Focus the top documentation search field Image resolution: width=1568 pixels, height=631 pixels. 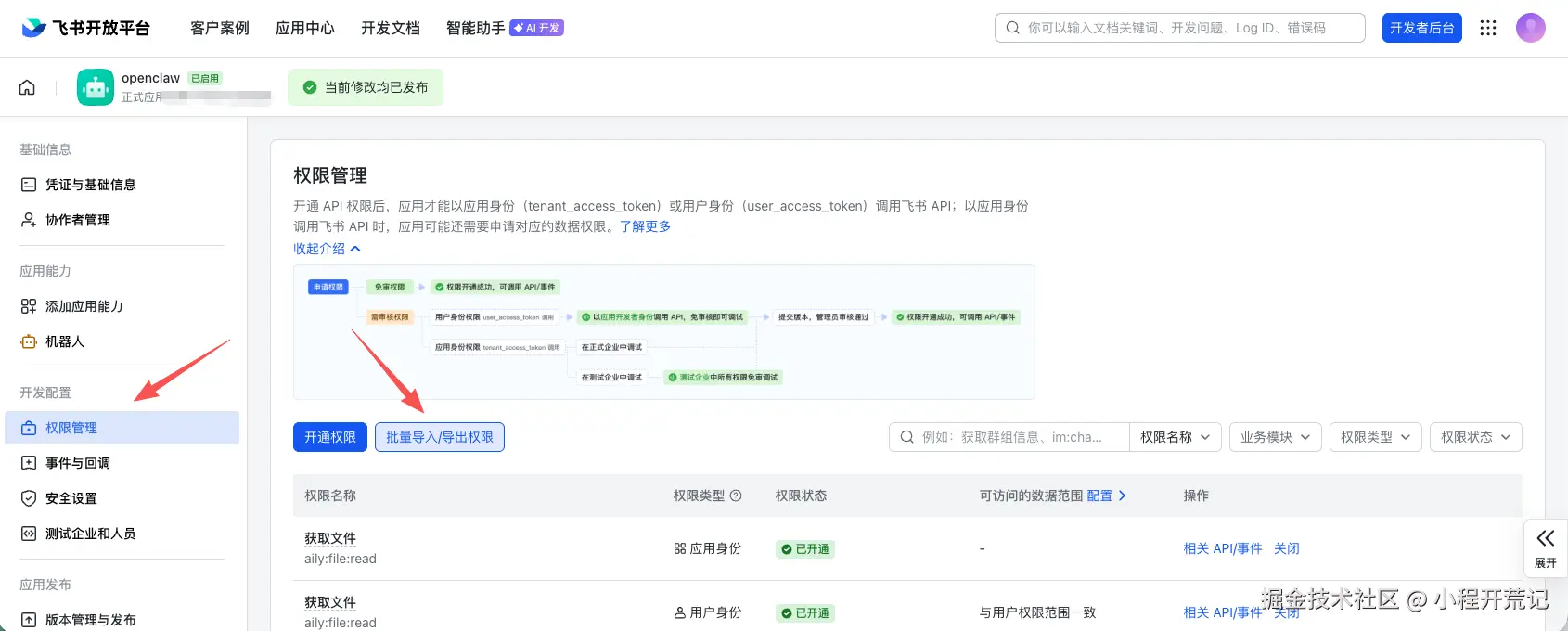pyautogui.click(x=1180, y=28)
